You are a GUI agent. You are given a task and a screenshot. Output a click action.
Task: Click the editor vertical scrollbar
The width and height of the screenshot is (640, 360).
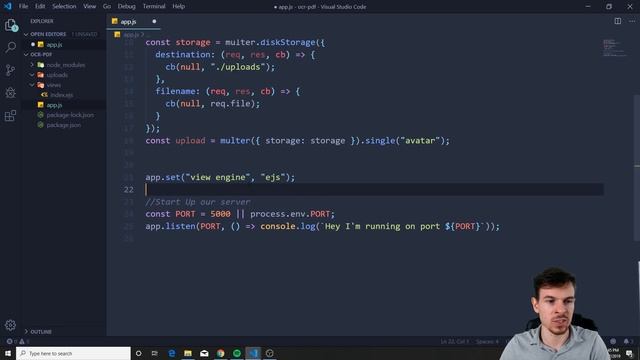coord(637,167)
